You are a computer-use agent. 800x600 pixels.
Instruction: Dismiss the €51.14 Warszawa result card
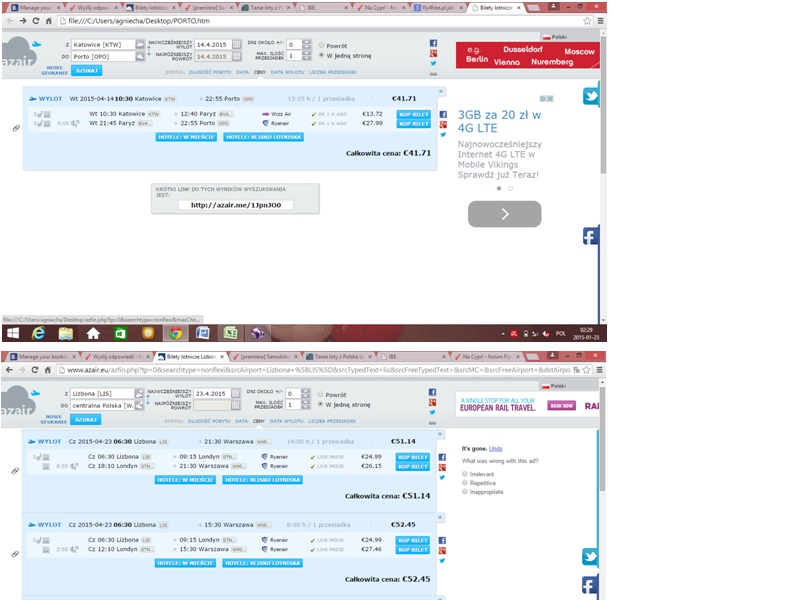[440, 434]
